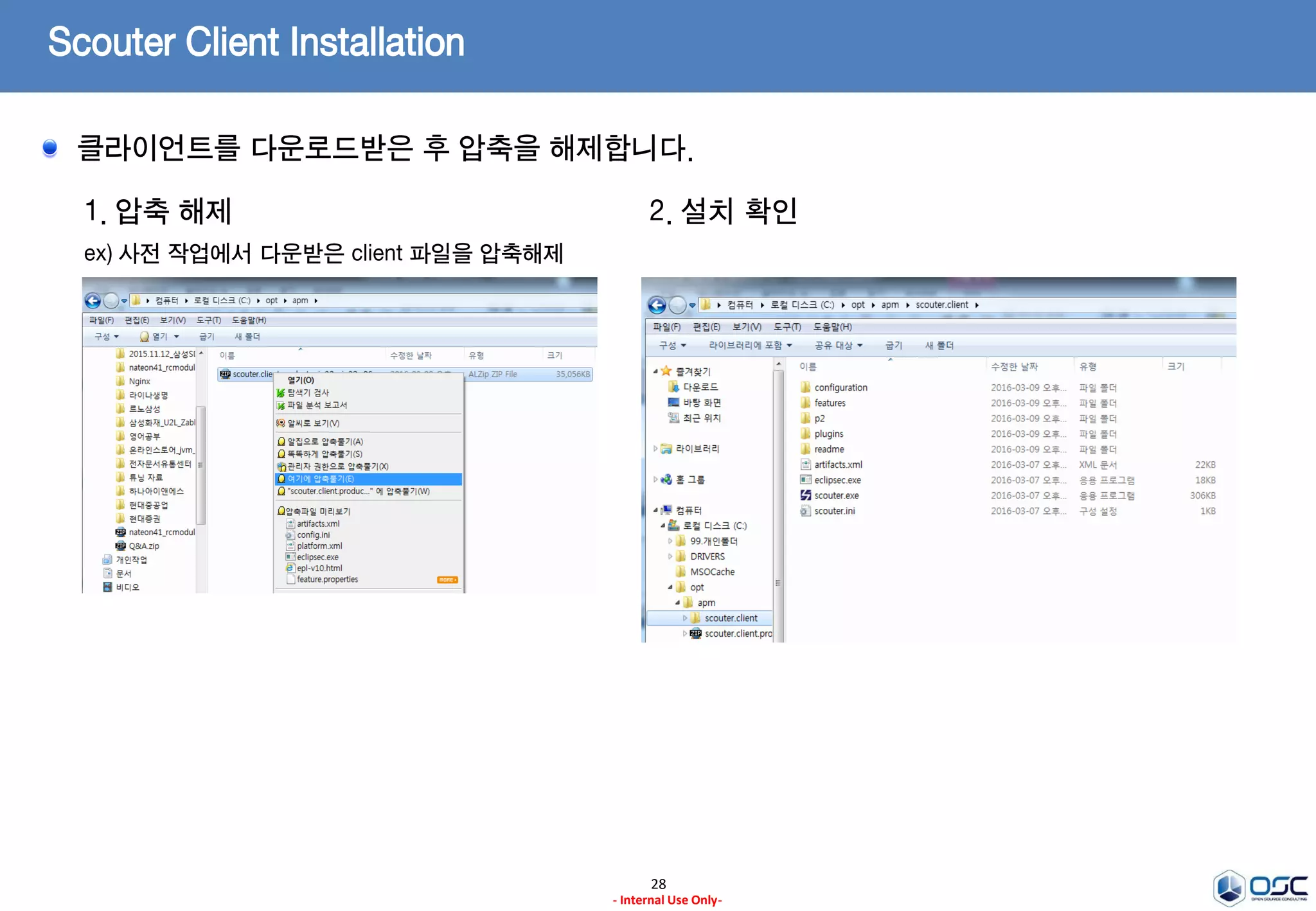Click the scouter.ini settings file icon
The width and height of the screenshot is (1316, 911).
click(805, 511)
